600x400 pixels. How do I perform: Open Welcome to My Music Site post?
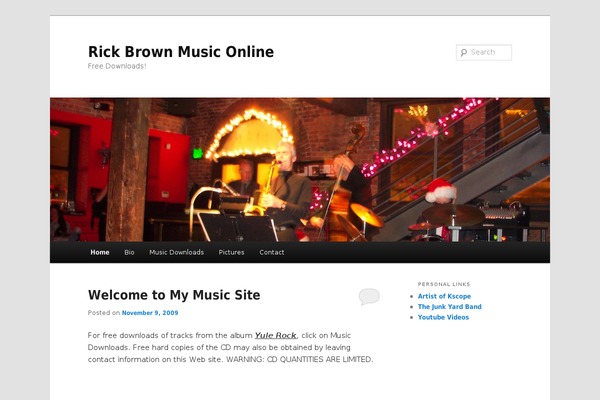[174, 295]
